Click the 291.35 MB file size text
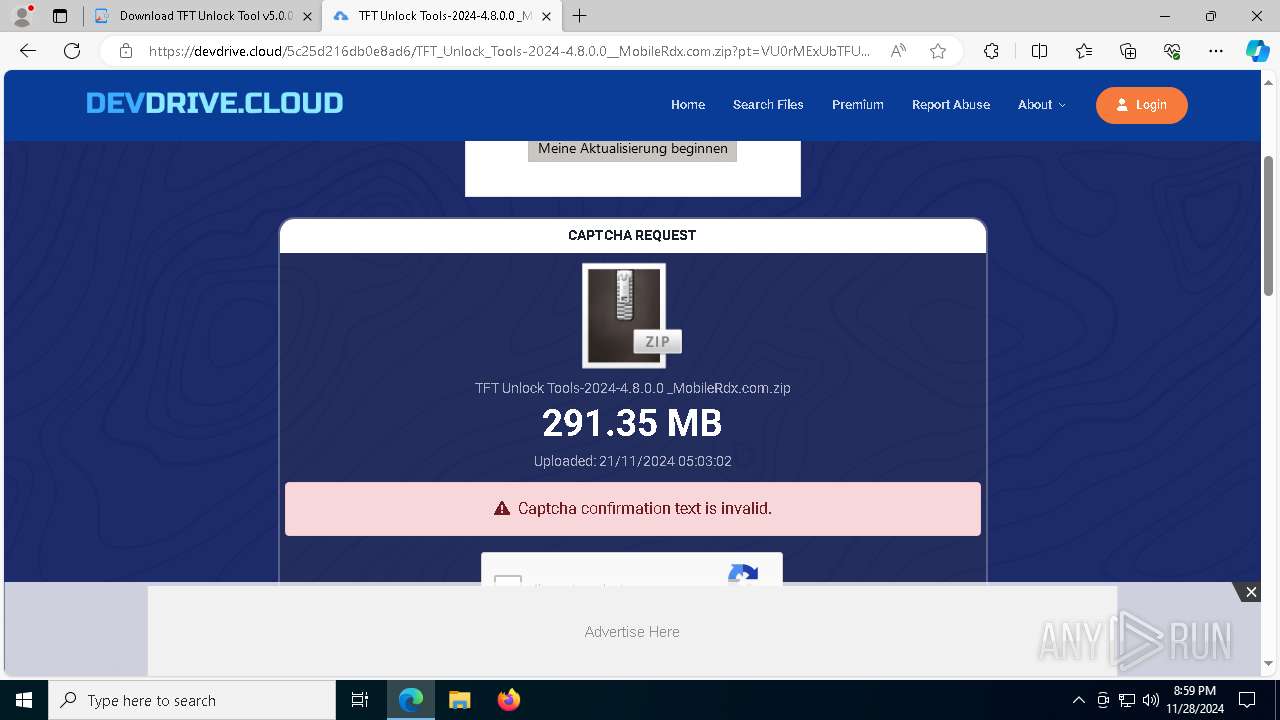This screenshot has height=720, width=1280. pos(632,423)
